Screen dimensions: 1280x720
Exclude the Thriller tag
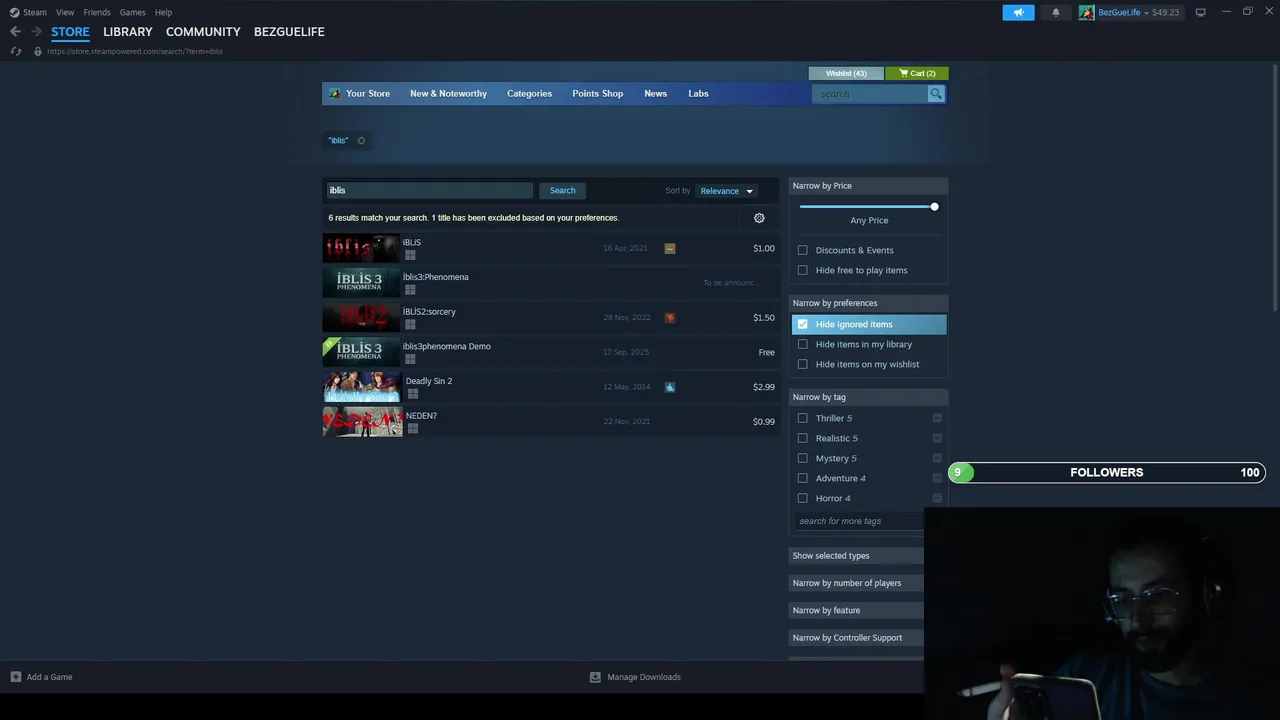937,418
